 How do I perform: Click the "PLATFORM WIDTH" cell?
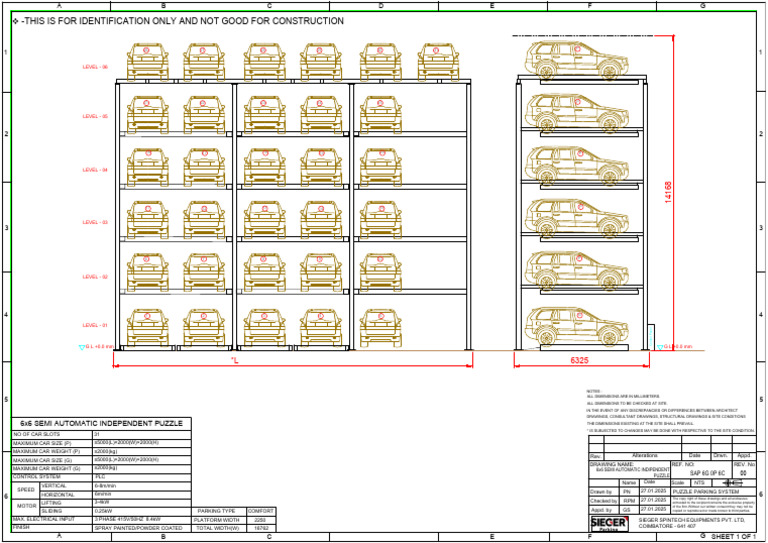pos(219,520)
